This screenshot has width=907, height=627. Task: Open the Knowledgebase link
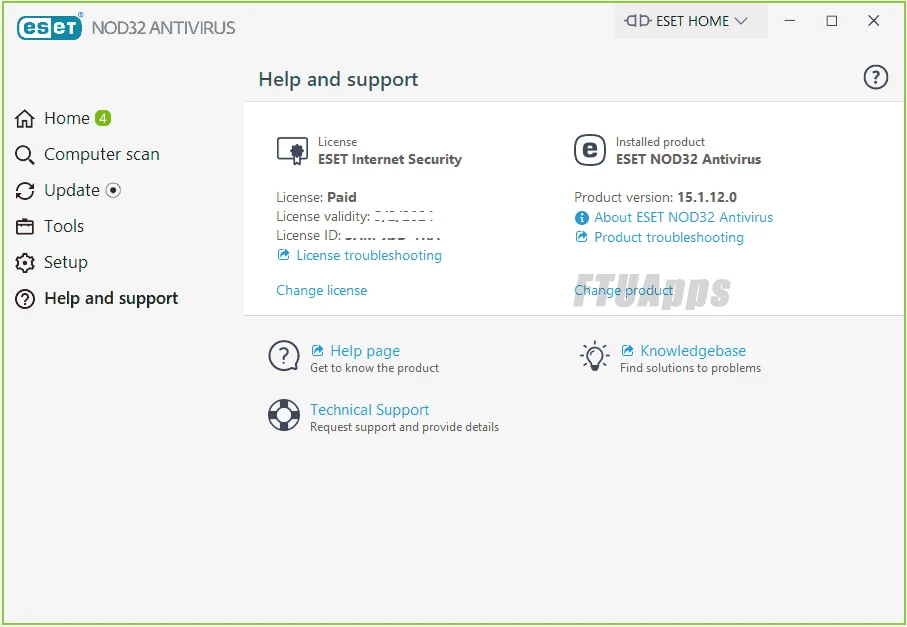tap(693, 351)
